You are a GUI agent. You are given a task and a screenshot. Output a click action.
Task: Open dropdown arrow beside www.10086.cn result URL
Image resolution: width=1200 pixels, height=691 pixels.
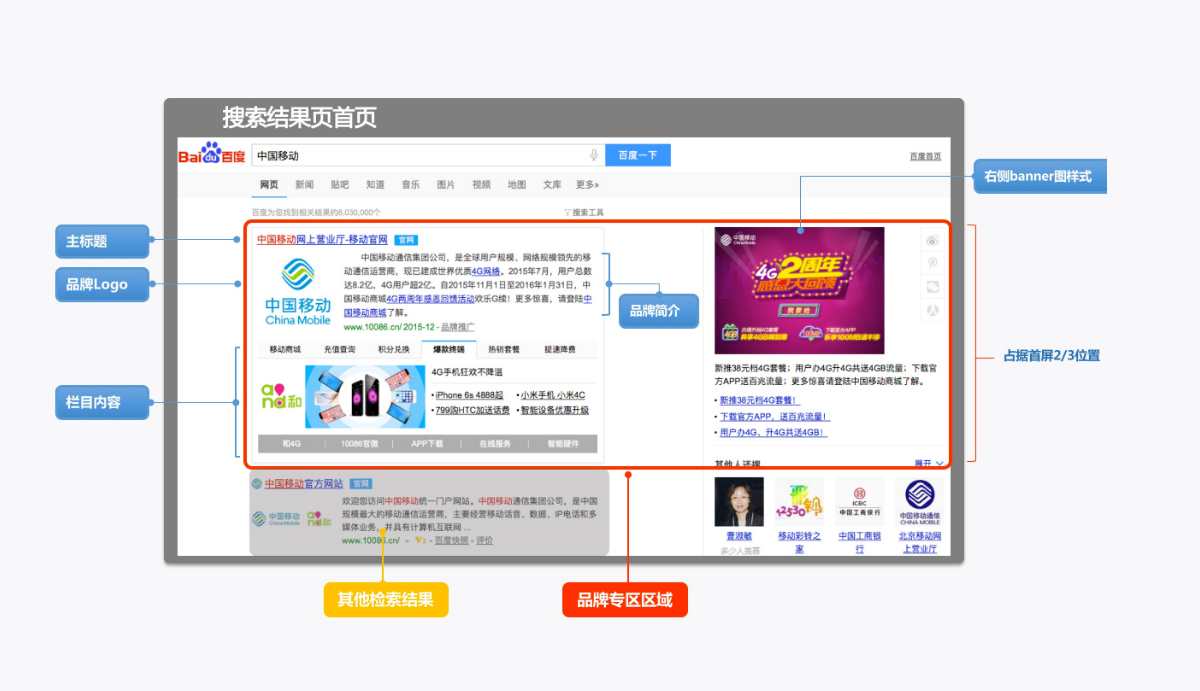[x=406, y=541]
